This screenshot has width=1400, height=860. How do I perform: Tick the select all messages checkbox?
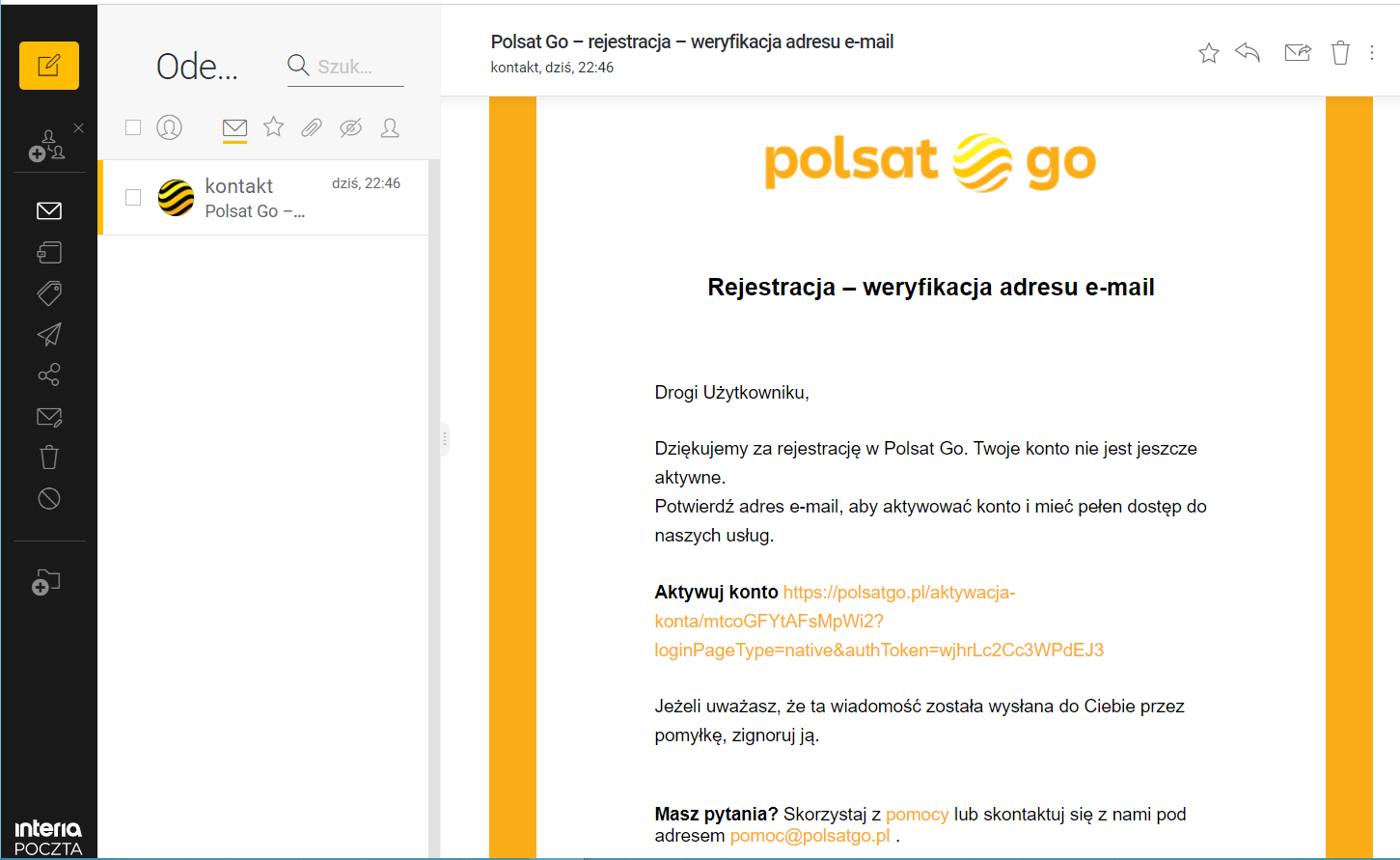[133, 127]
